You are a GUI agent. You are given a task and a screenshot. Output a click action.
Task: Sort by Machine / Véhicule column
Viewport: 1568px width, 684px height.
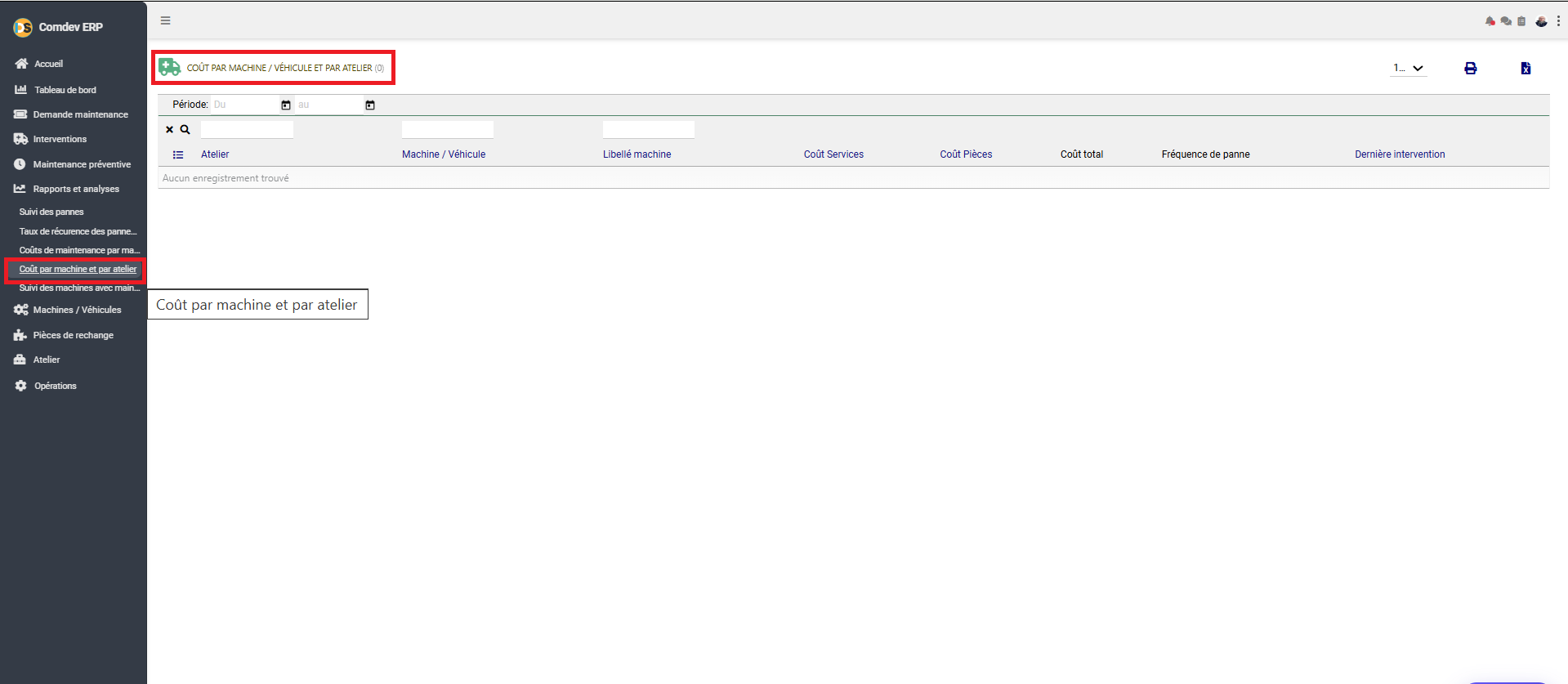[444, 154]
